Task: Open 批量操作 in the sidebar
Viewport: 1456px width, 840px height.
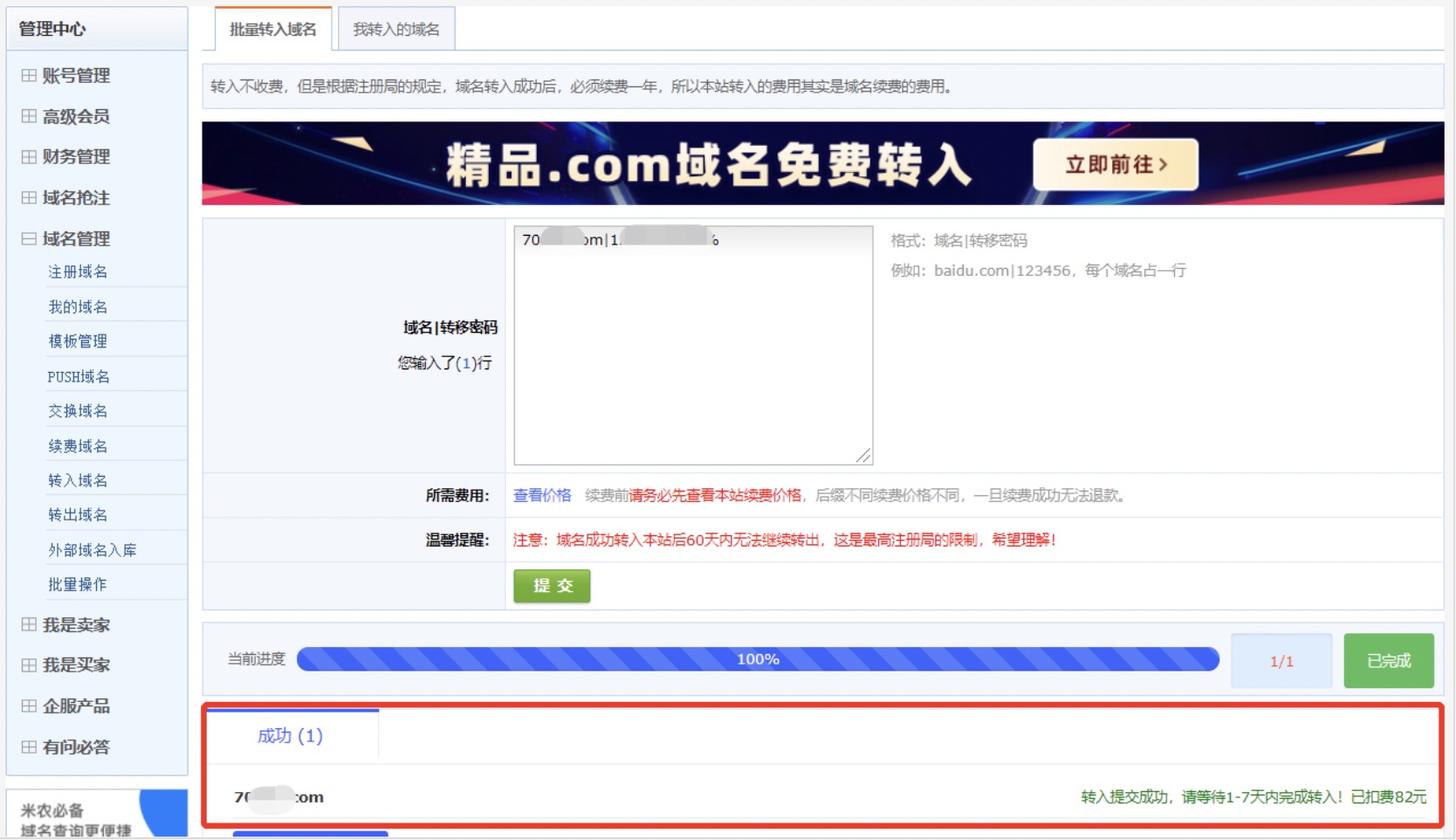Action: pos(78,584)
